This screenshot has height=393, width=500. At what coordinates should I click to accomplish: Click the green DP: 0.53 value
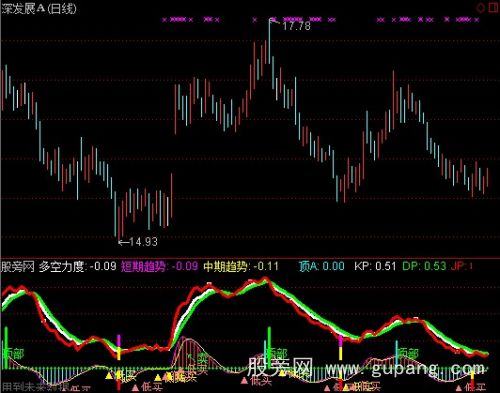point(424,266)
